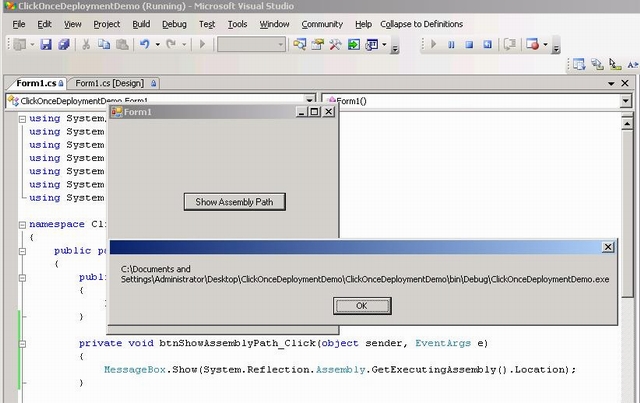Viewport: 640px width, 403px height.
Task: Click the Copy icon in the toolbar
Action: (x=104, y=44)
